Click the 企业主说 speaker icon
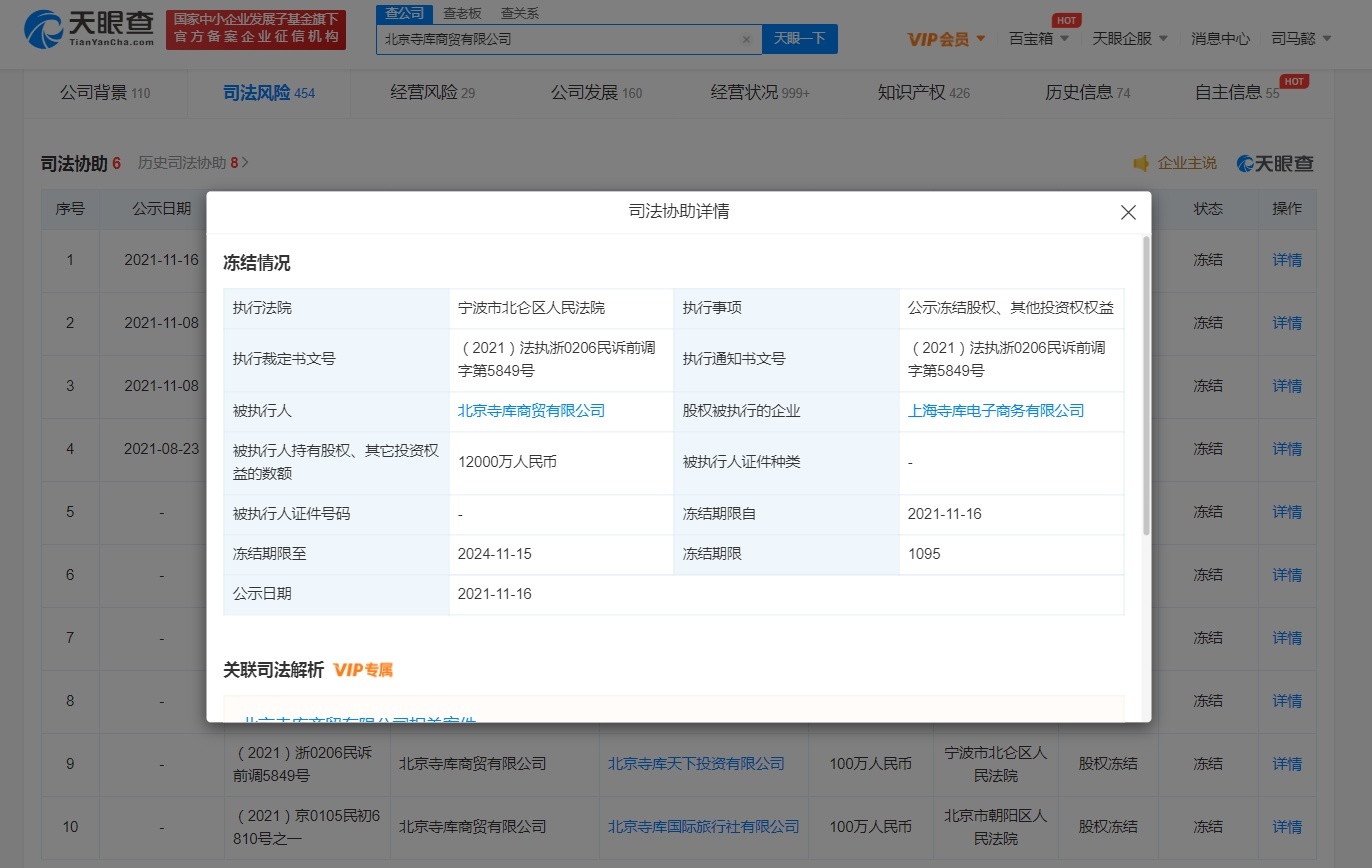Viewport: 1372px width, 868px height. click(x=1141, y=163)
